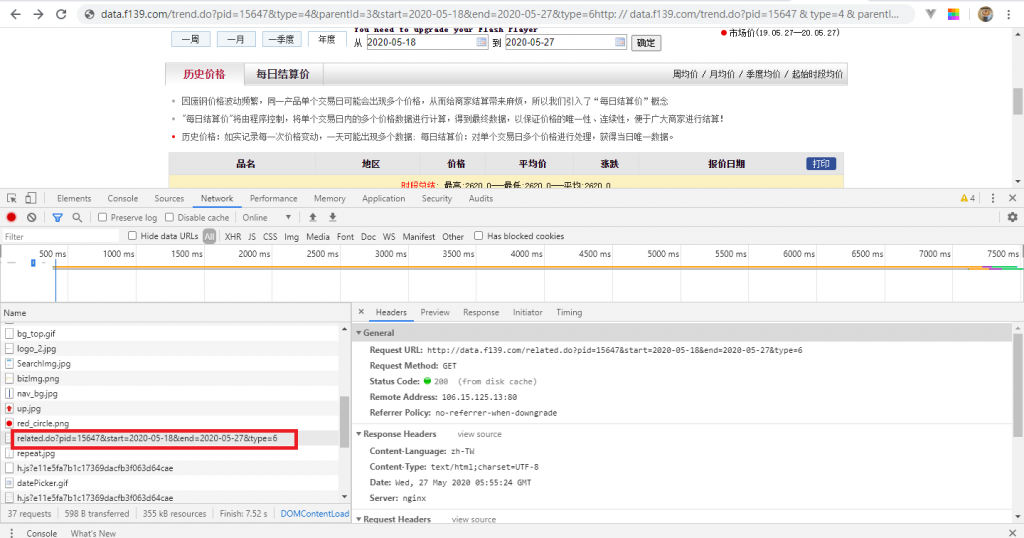Viewport: 1024px width, 538px height.
Task: Open the DOMContentLoaded status link
Action: (x=315, y=514)
